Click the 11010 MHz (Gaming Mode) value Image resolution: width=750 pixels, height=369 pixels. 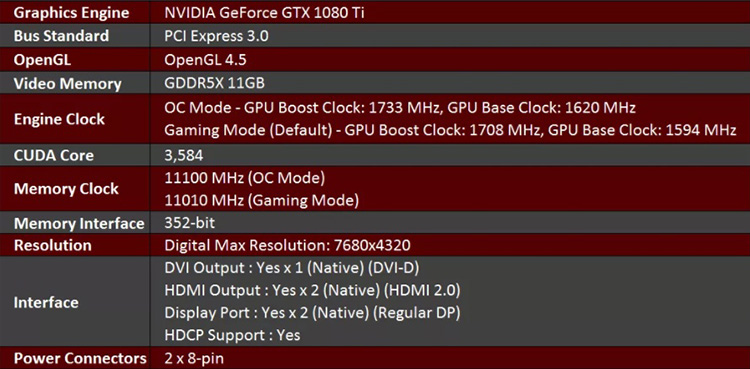click(x=262, y=201)
